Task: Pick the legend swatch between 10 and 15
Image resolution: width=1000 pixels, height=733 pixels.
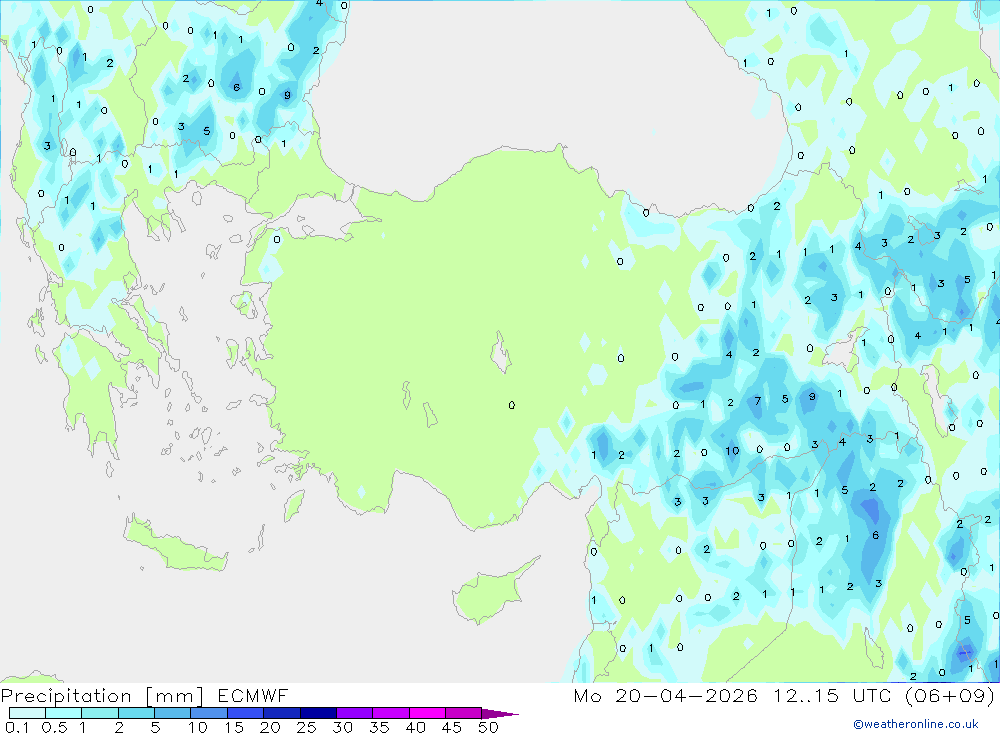Action: 209,713
